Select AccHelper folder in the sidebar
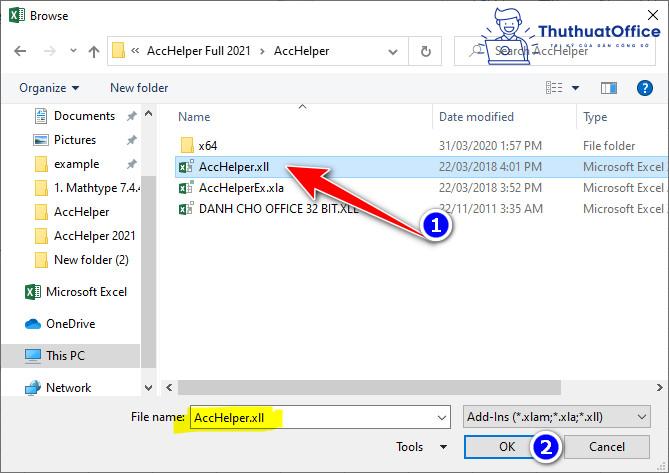 (81, 212)
